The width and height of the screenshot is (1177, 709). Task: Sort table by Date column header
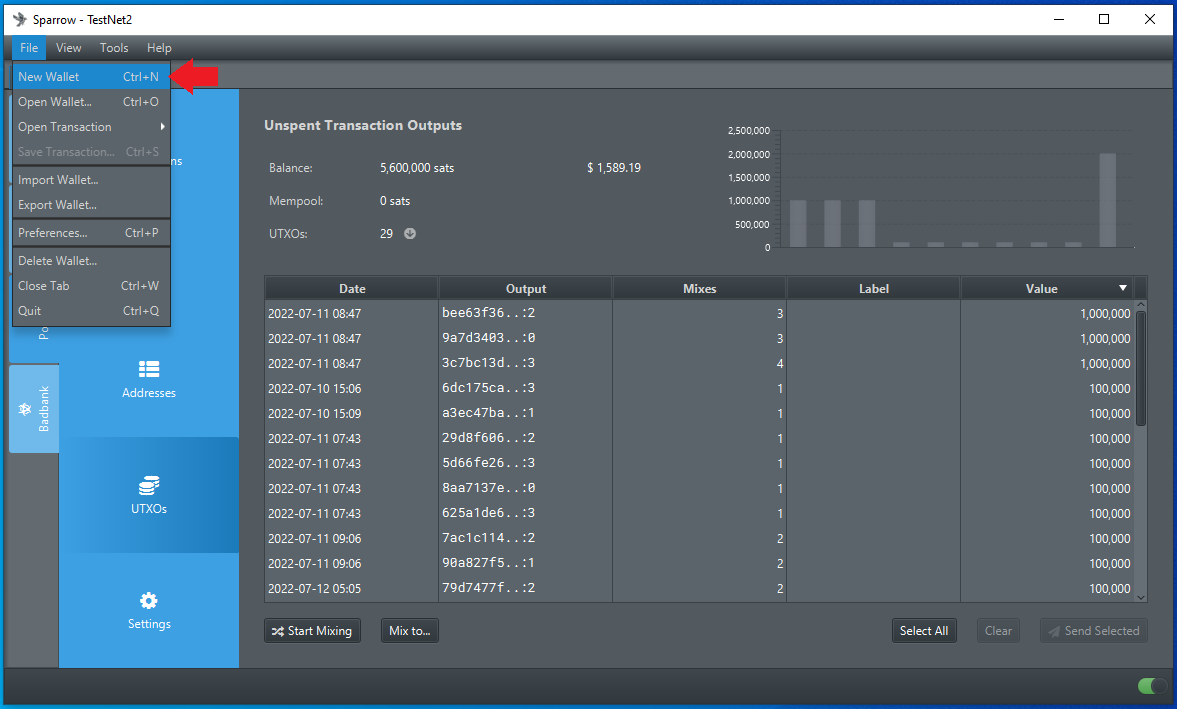(352, 288)
